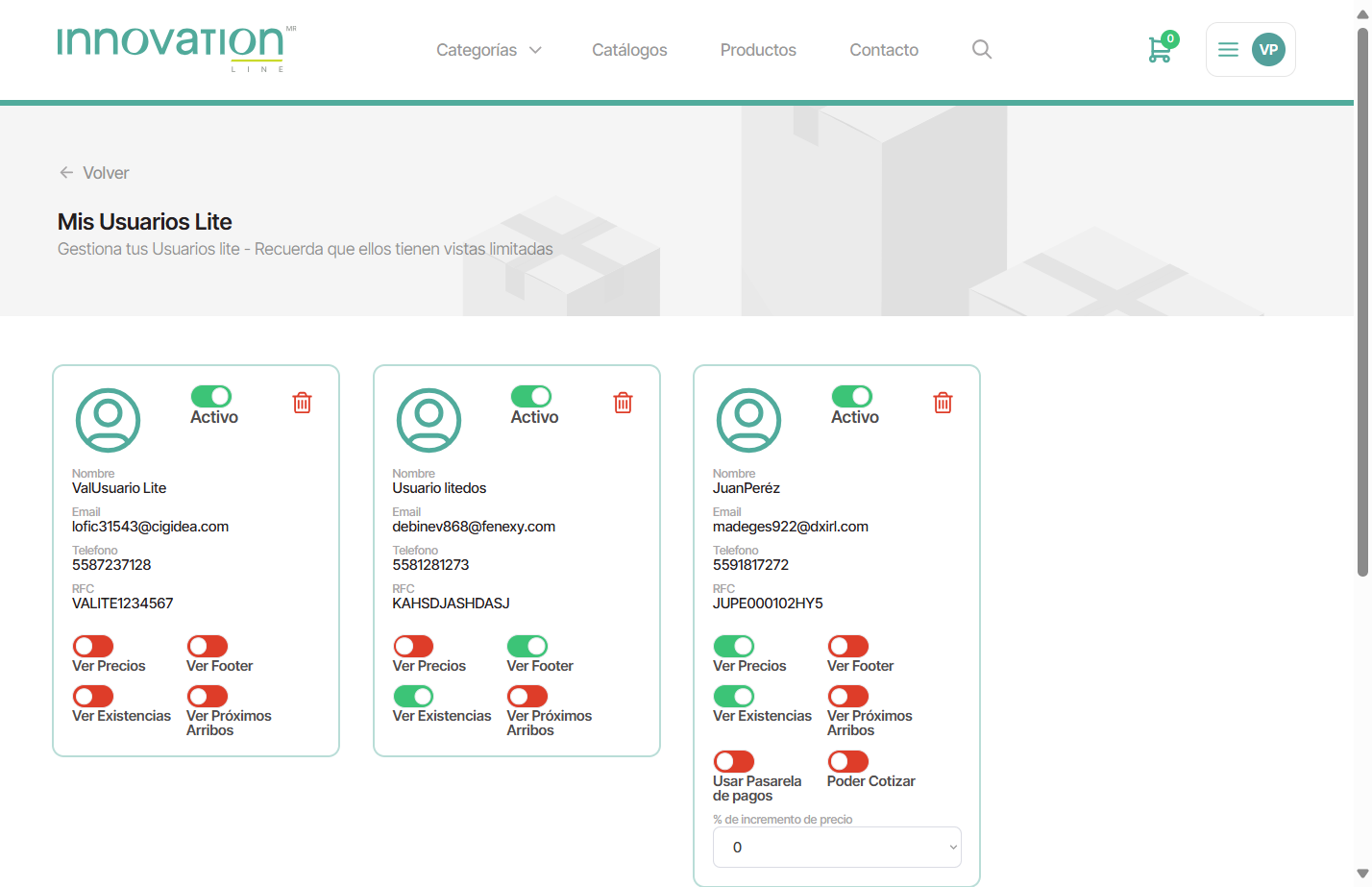Click email debinev868@fenexy.com
Viewport: 1372px width, 887px height.
tap(474, 527)
